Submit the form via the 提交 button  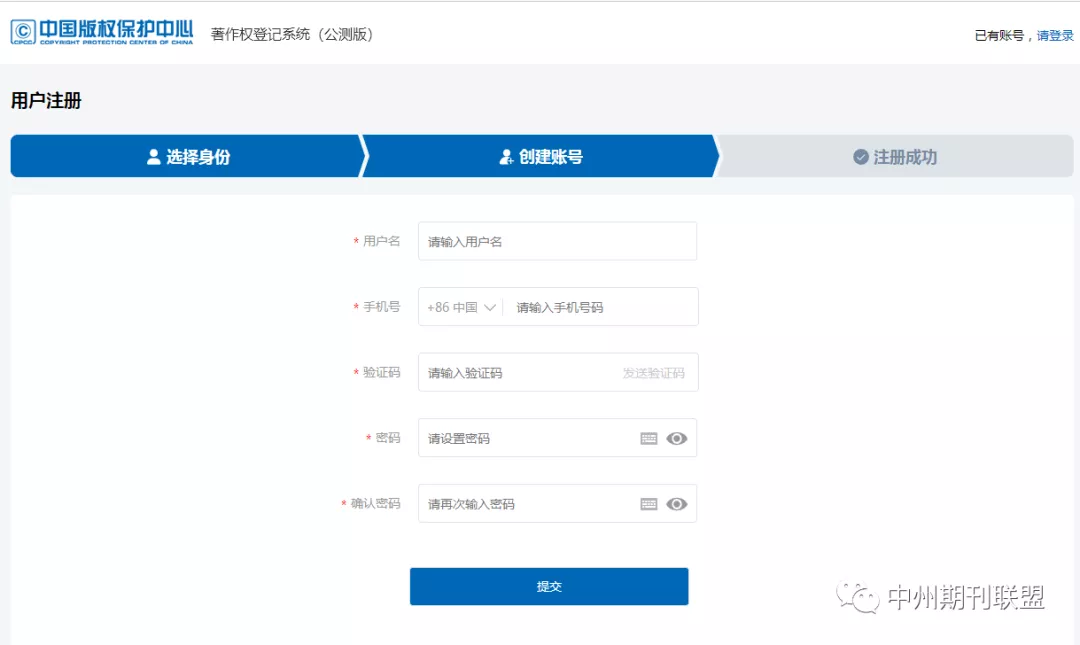(548, 586)
